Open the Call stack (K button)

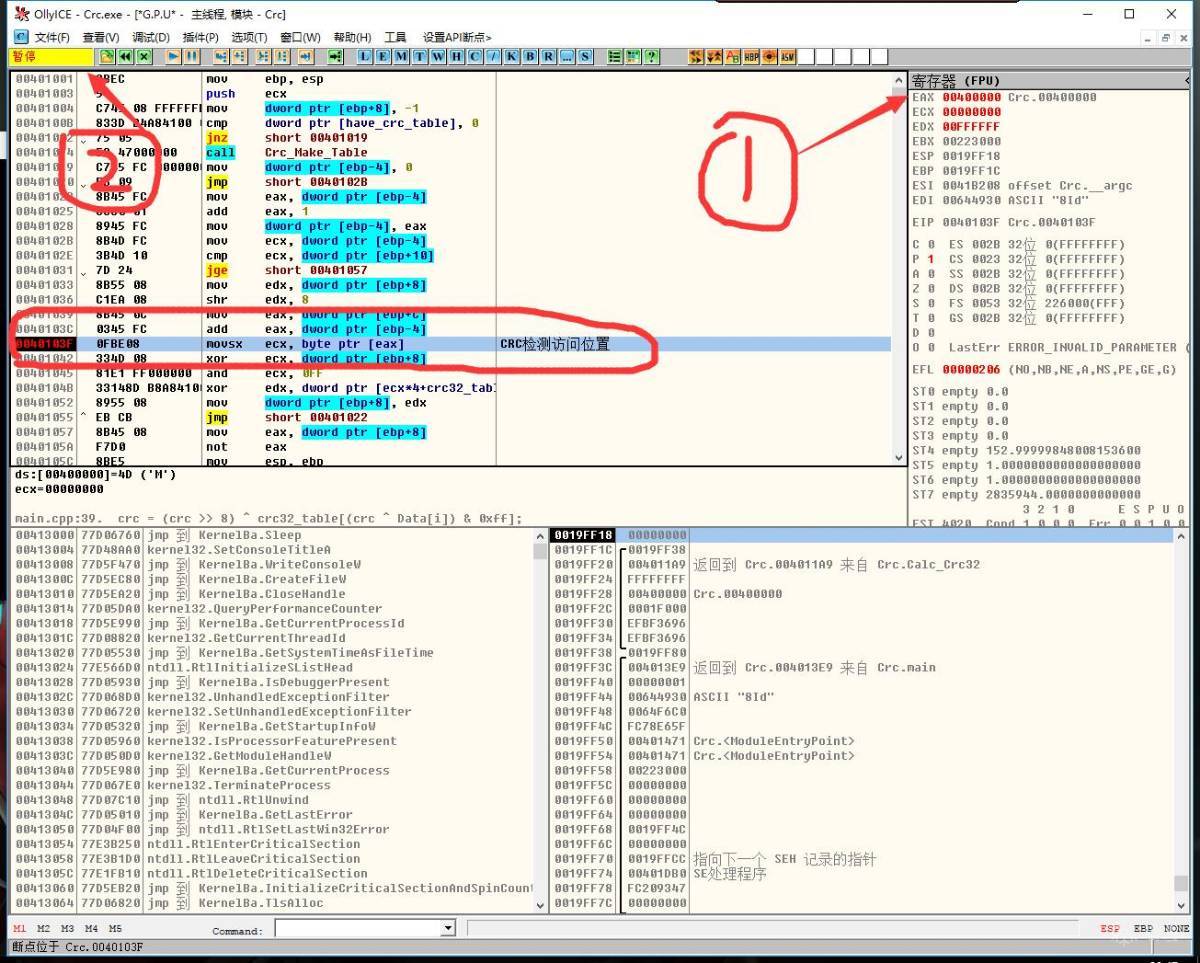click(511, 56)
